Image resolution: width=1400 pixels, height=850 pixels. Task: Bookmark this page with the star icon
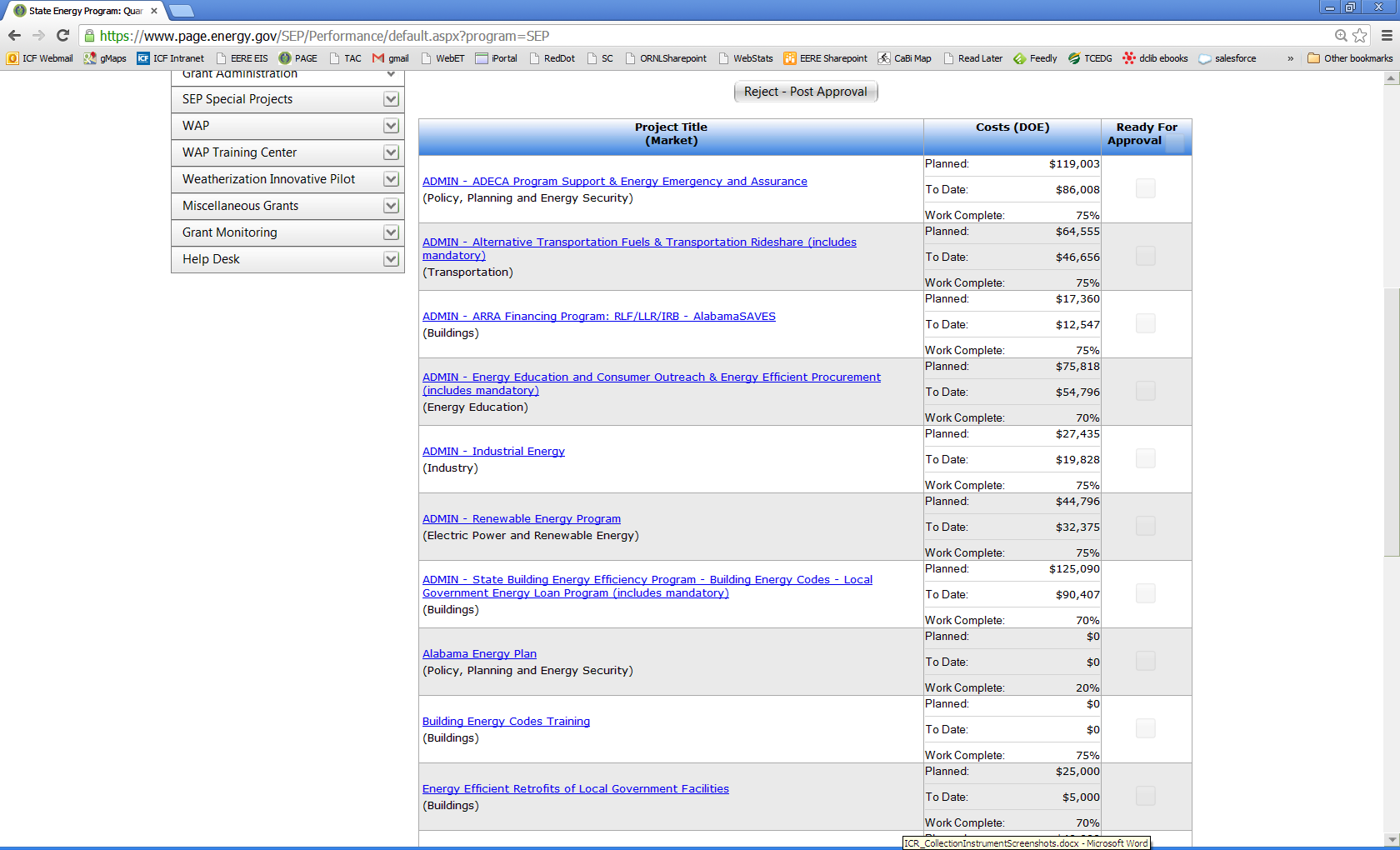1360,36
